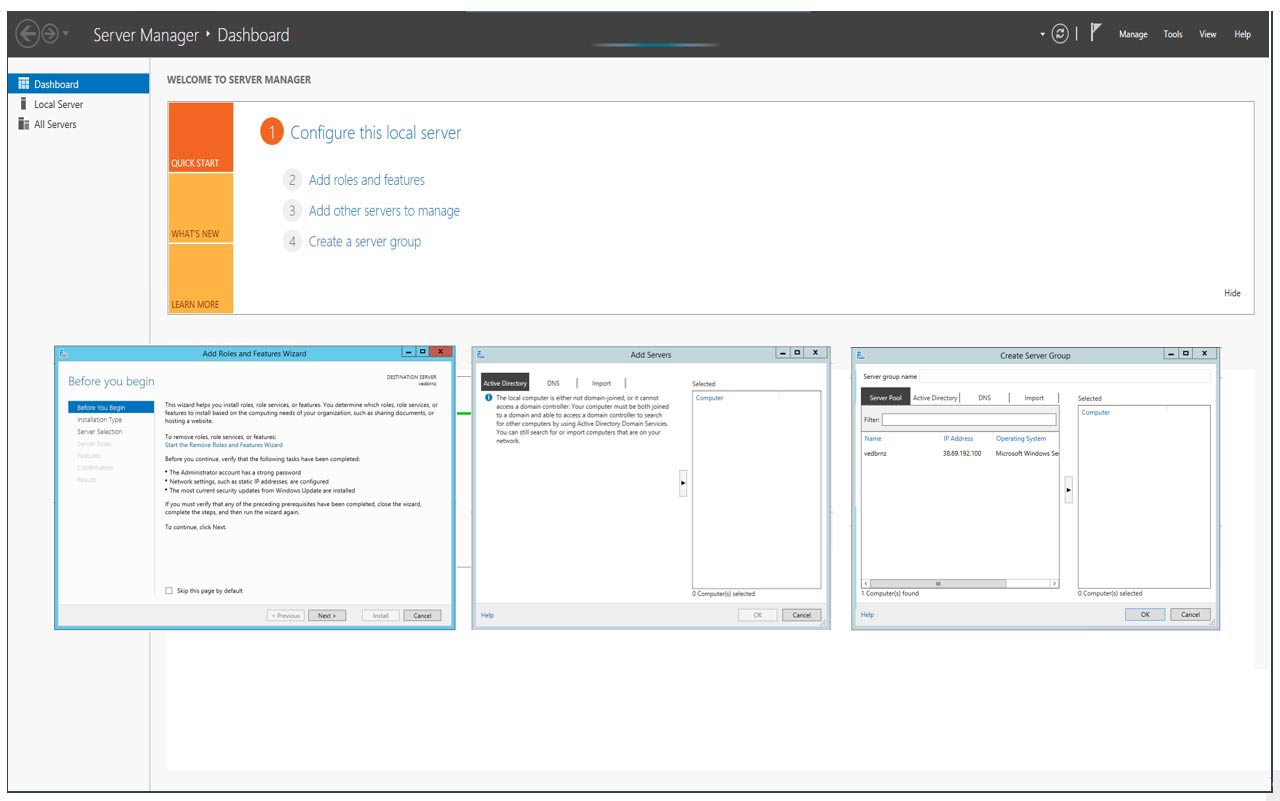Viewport: 1280px width, 801px height.
Task: Select the vedbrnz server row
Action: coord(960,453)
